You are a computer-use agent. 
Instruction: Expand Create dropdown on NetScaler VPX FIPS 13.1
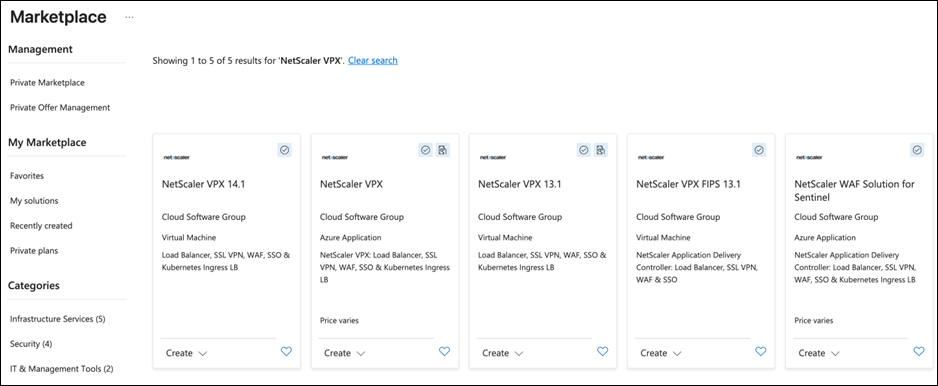[660, 353]
